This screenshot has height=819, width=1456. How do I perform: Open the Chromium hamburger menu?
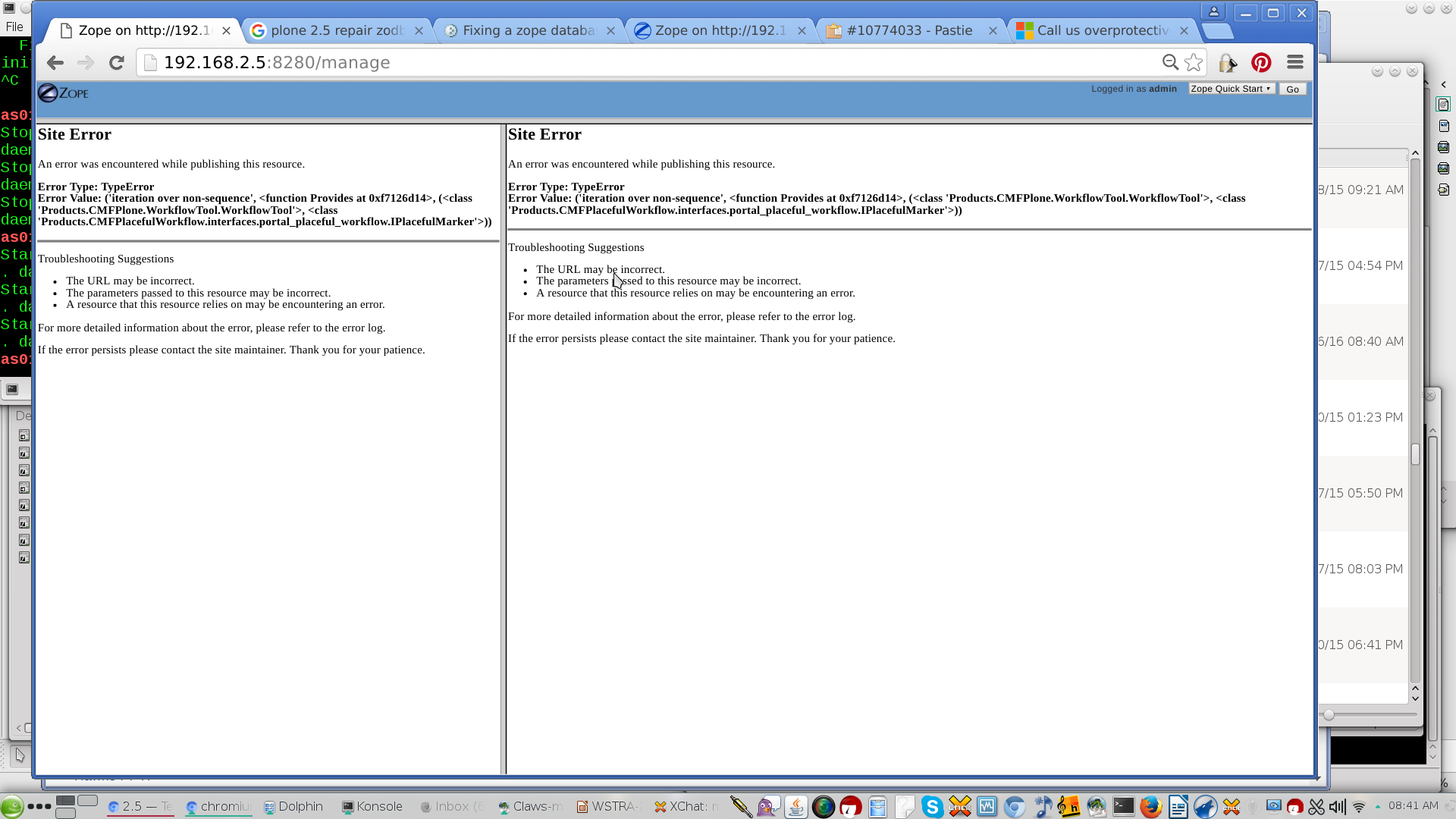coord(1295,63)
